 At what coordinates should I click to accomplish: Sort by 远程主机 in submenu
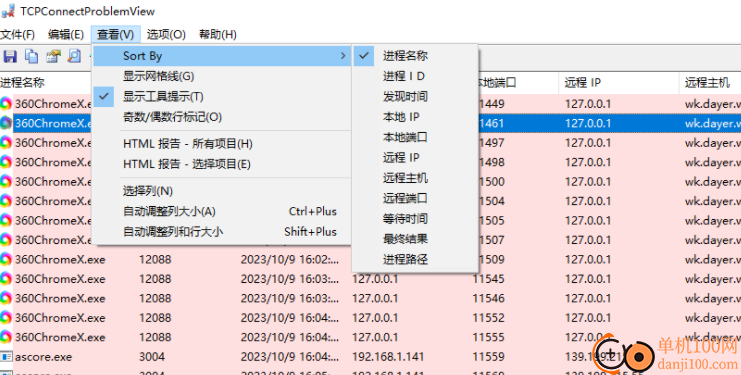point(415,178)
